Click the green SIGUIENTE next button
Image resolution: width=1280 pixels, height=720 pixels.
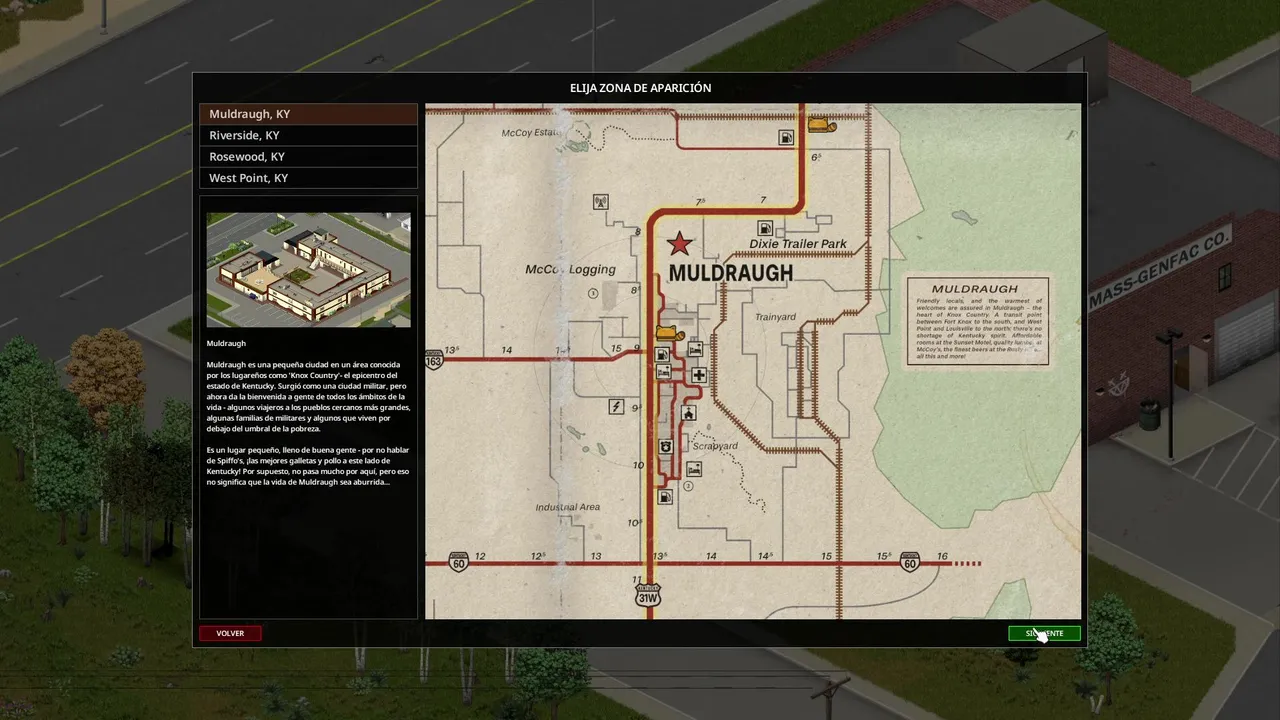click(x=1044, y=633)
